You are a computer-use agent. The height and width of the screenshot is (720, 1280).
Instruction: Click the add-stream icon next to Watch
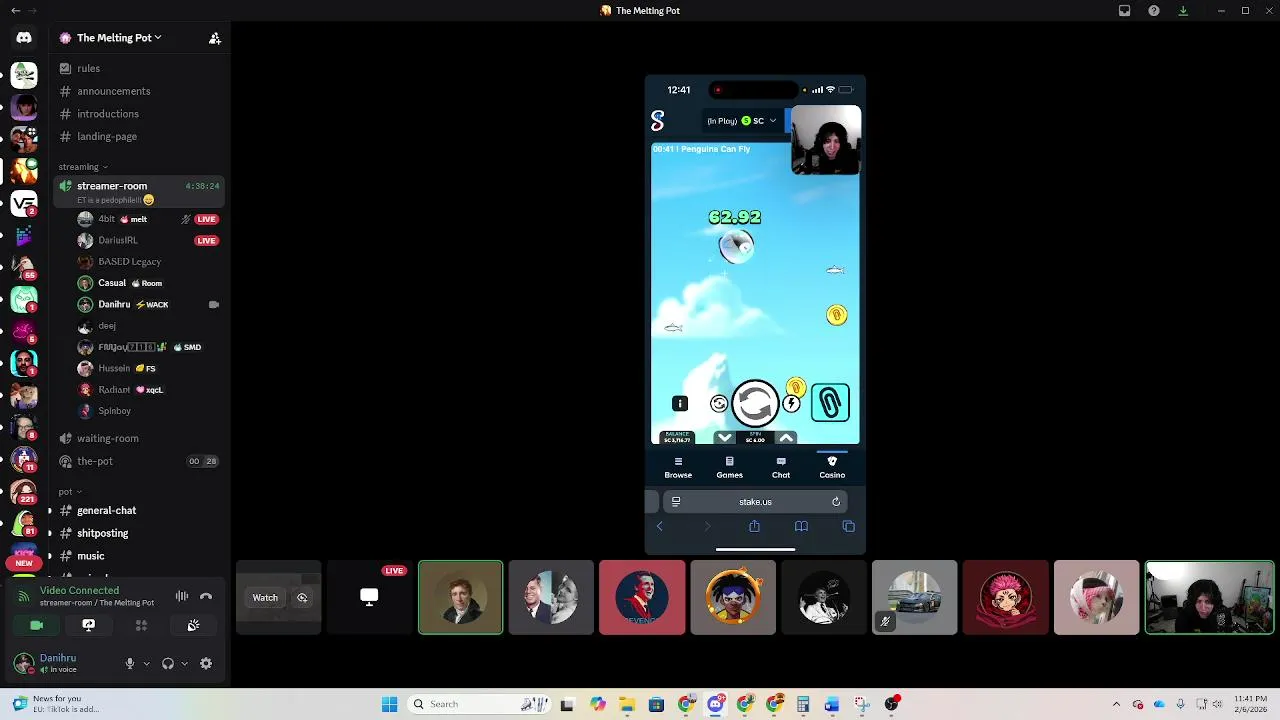pos(302,598)
